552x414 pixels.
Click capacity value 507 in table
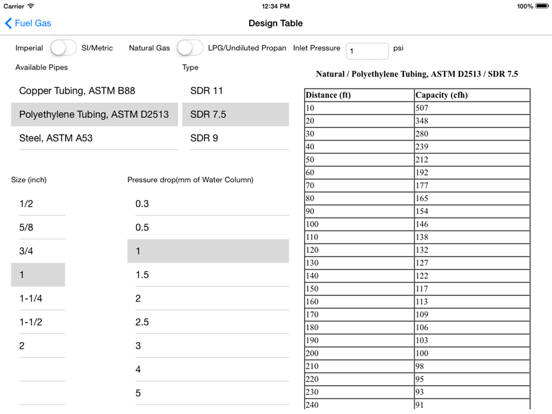pos(472,108)
